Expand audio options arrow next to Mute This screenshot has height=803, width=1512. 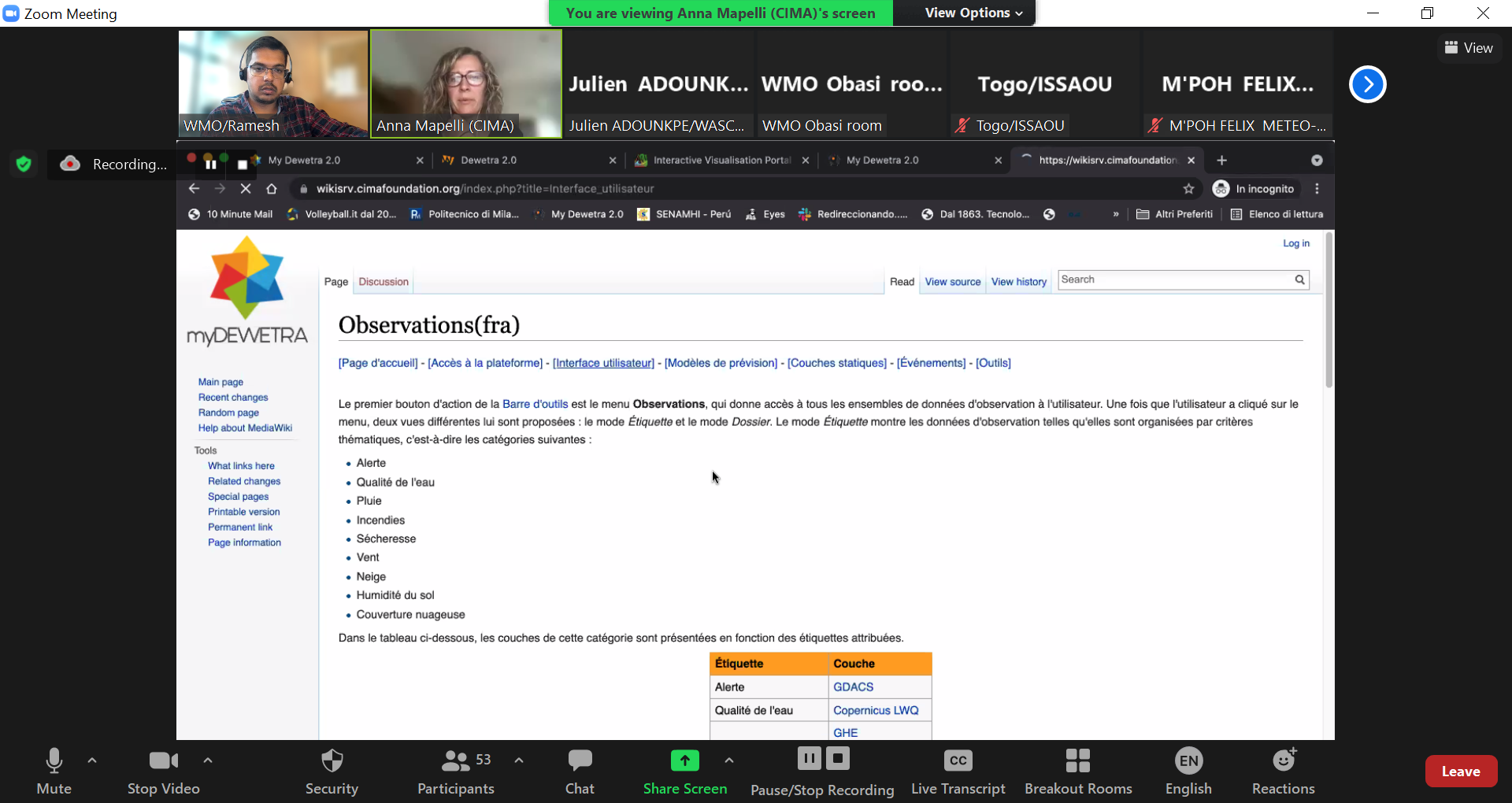[x=92, y=760]
